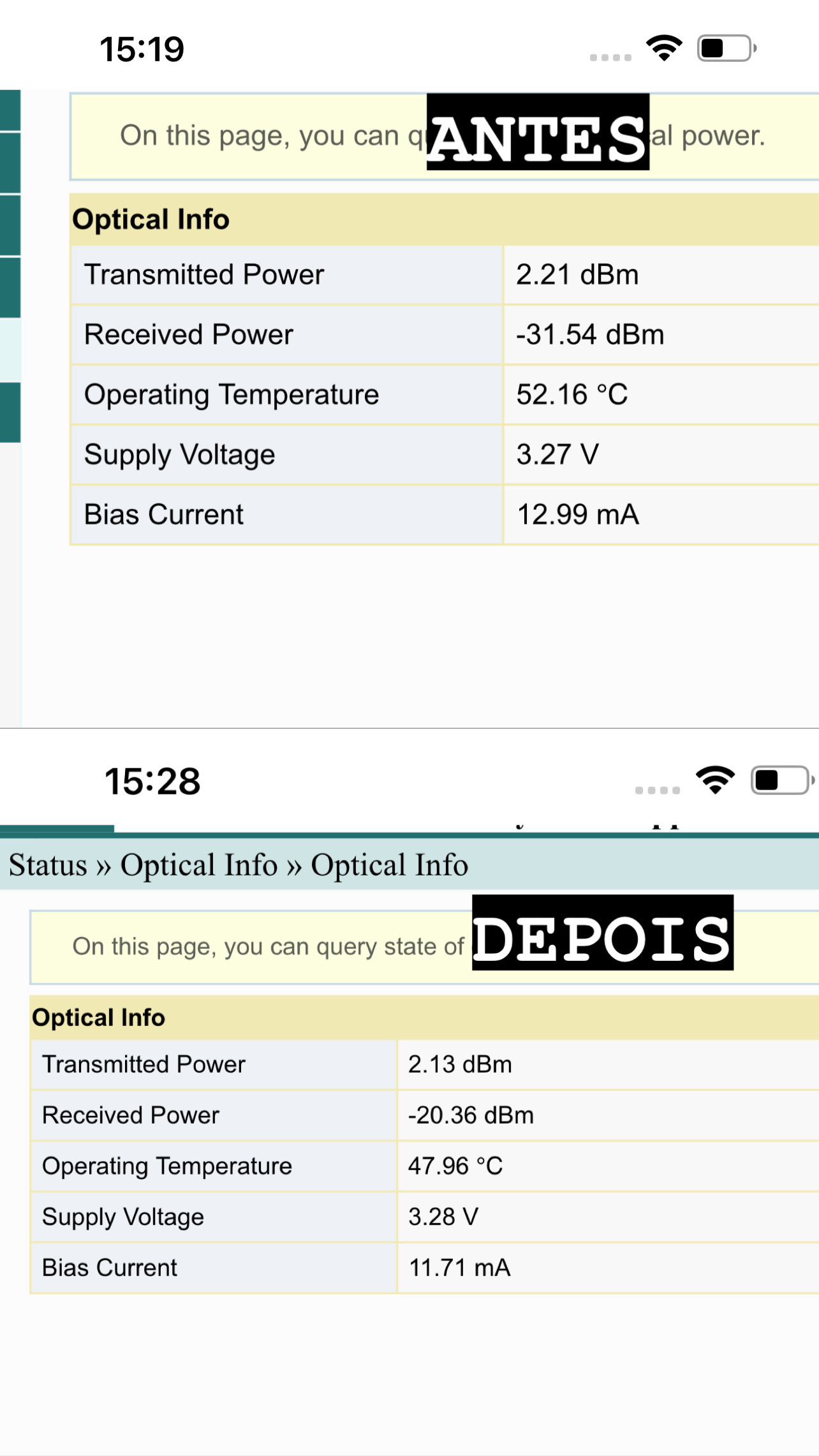
Task: Tap the signal dots in the 15:28 status bar
Action: (658, 790)
